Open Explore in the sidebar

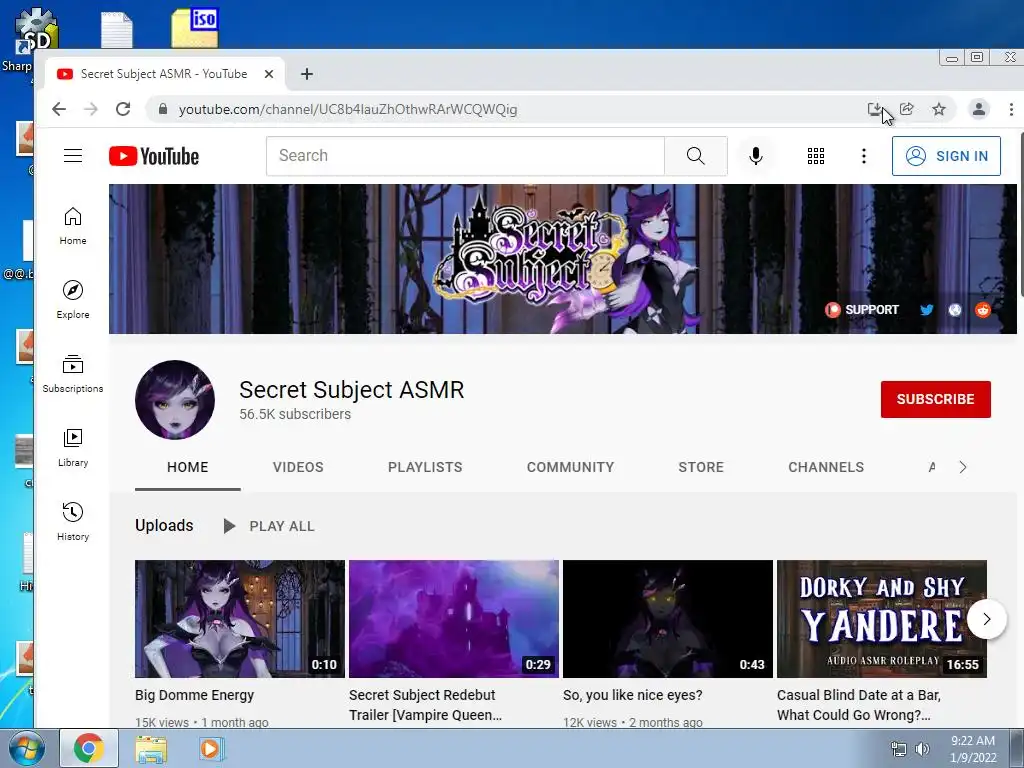72,300
